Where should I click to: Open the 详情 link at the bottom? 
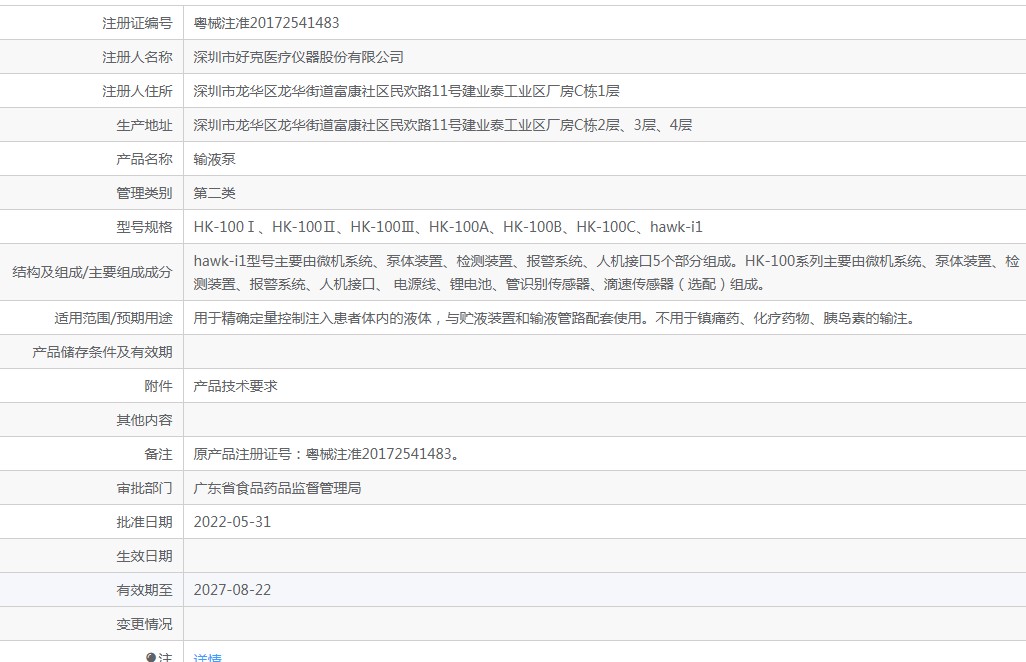207,657
